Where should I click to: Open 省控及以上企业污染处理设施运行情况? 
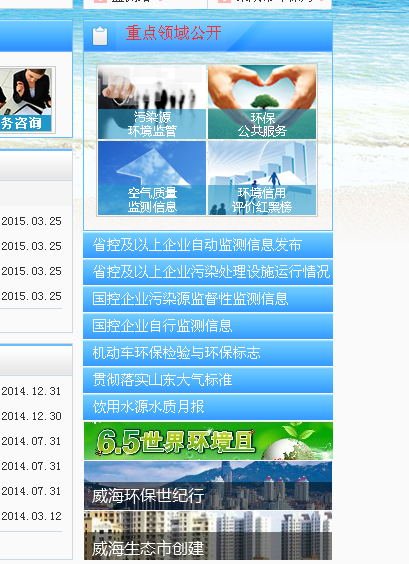(x=208, y=272)
